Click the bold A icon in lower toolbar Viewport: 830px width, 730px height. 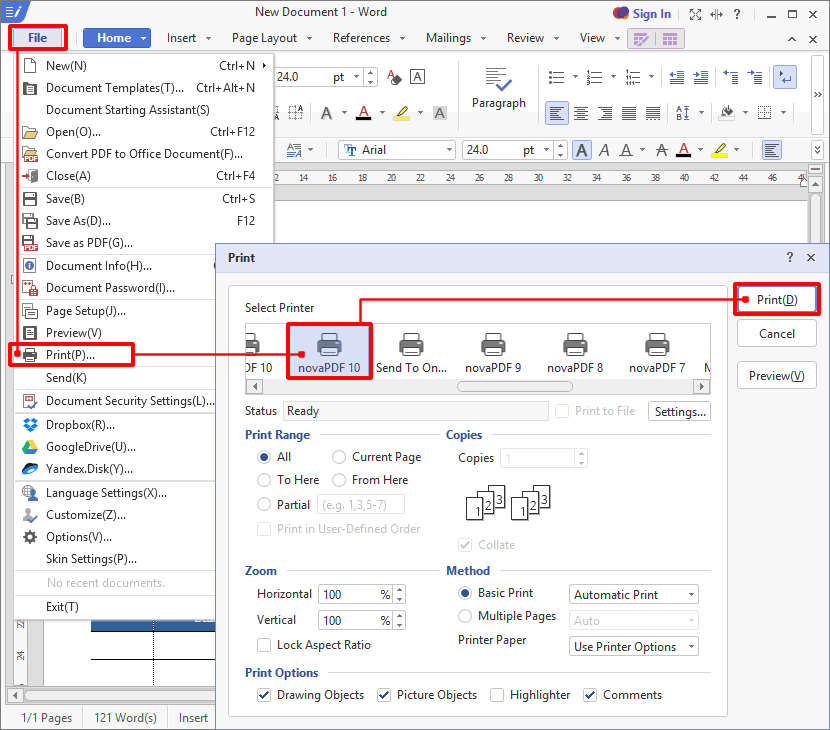click(x=582, y=150)
